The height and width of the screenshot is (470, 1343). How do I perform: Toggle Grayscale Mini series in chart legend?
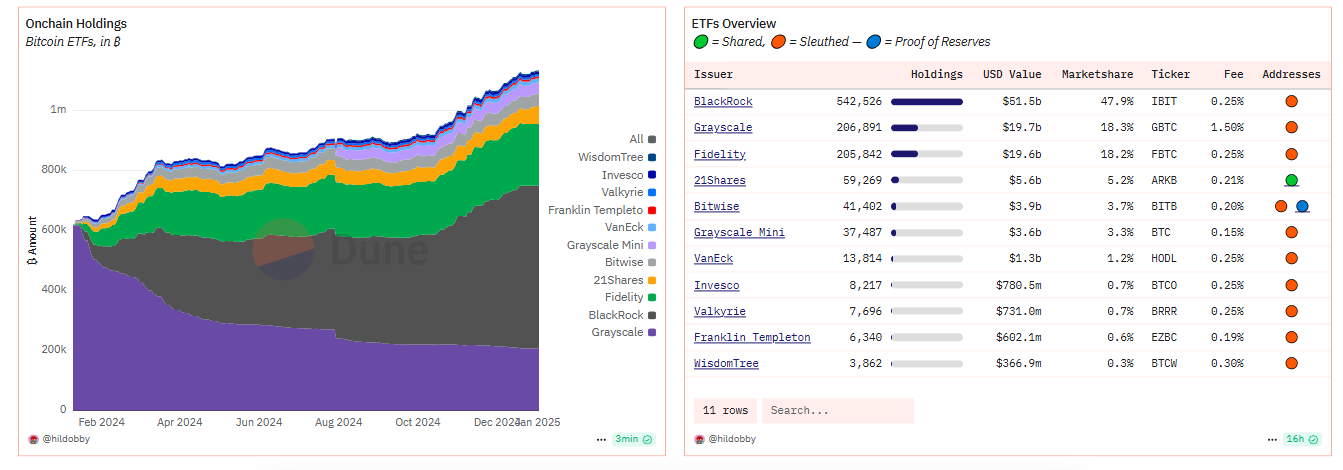[x=612, y=245]
